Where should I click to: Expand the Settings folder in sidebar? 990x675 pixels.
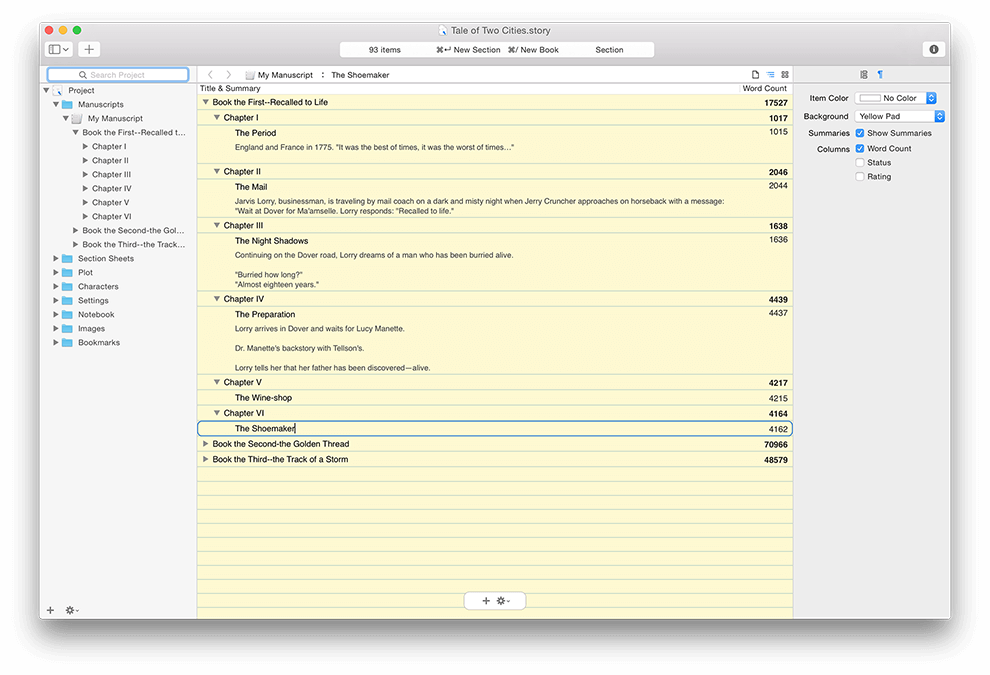[56, 301]
